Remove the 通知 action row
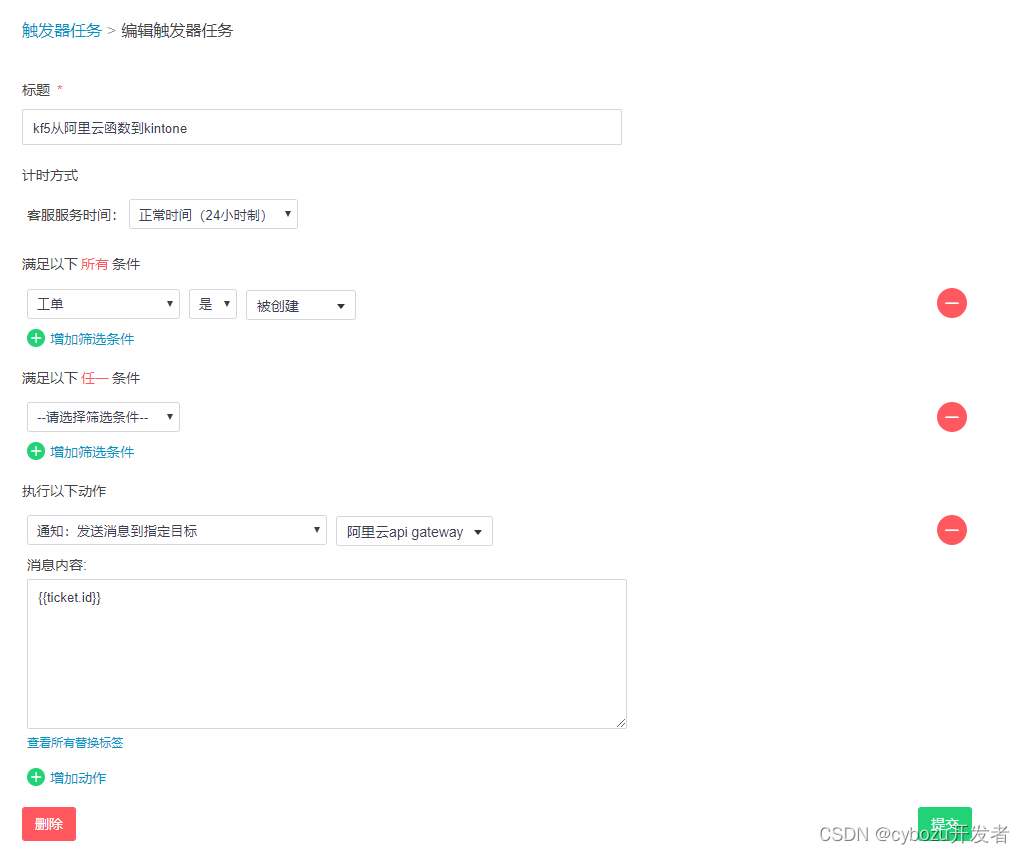 [x=951, y=530]
